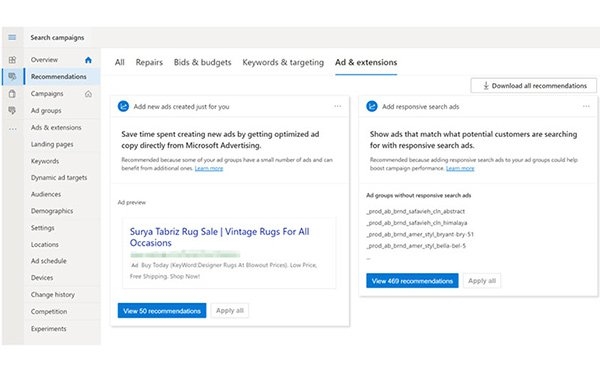Open Keywords in the sidebar
Image resolution: width=600 pixels, height=375 pixels.
[45, 161]
